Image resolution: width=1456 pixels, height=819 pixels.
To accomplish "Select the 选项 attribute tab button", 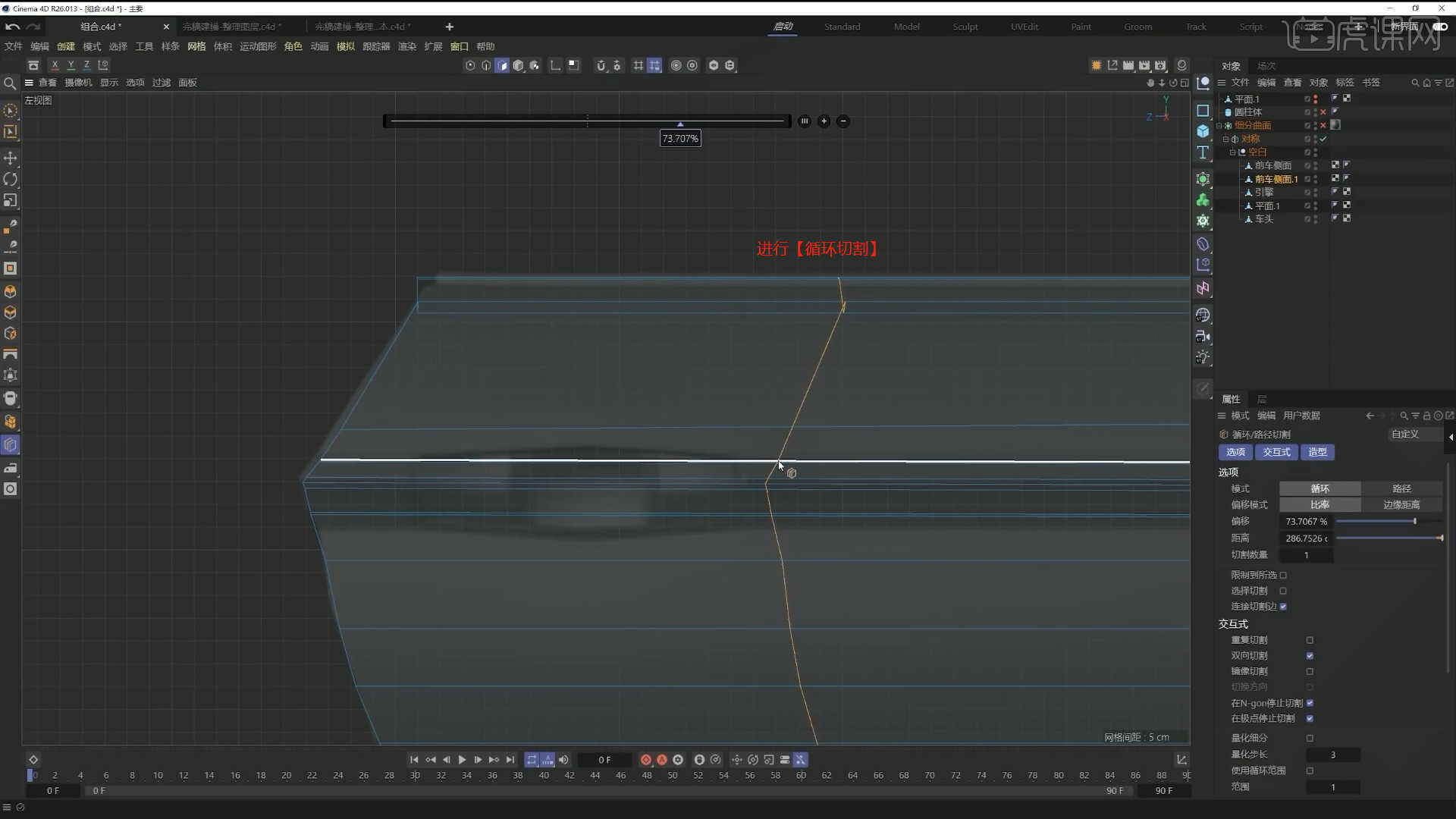I will 1235,452.
